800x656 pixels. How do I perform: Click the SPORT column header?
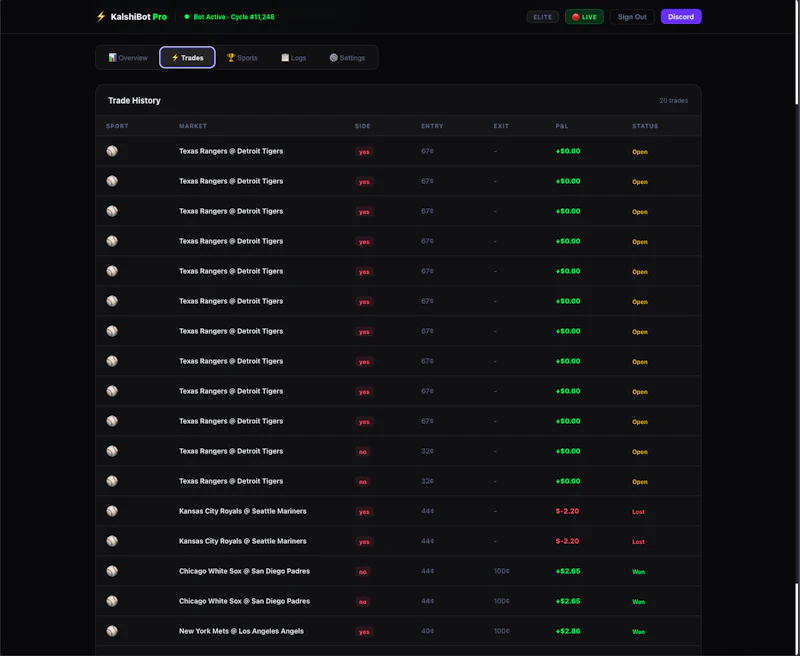[x=117, y=126]
